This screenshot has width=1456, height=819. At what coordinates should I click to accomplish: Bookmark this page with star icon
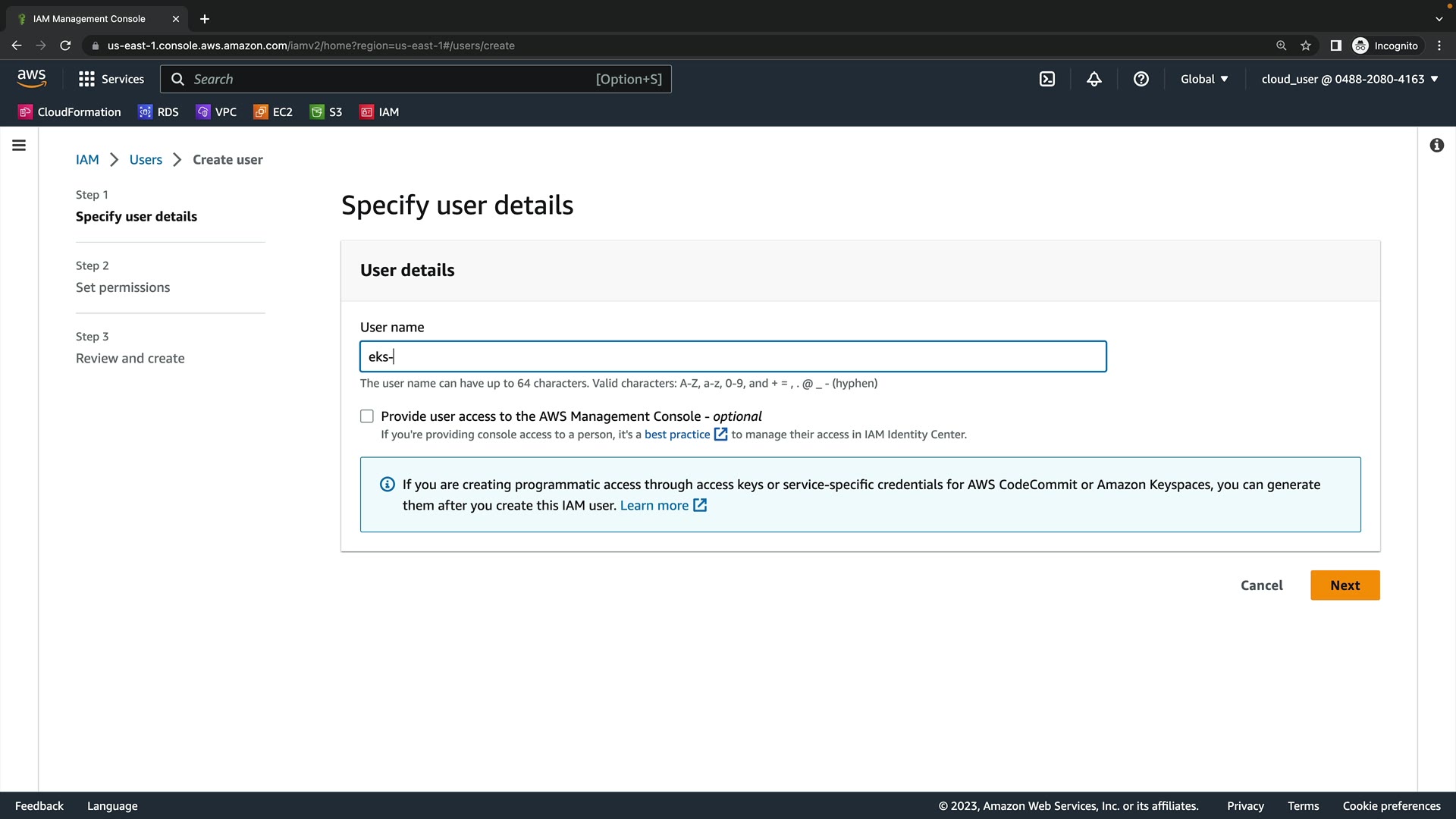coord(1306,45)
